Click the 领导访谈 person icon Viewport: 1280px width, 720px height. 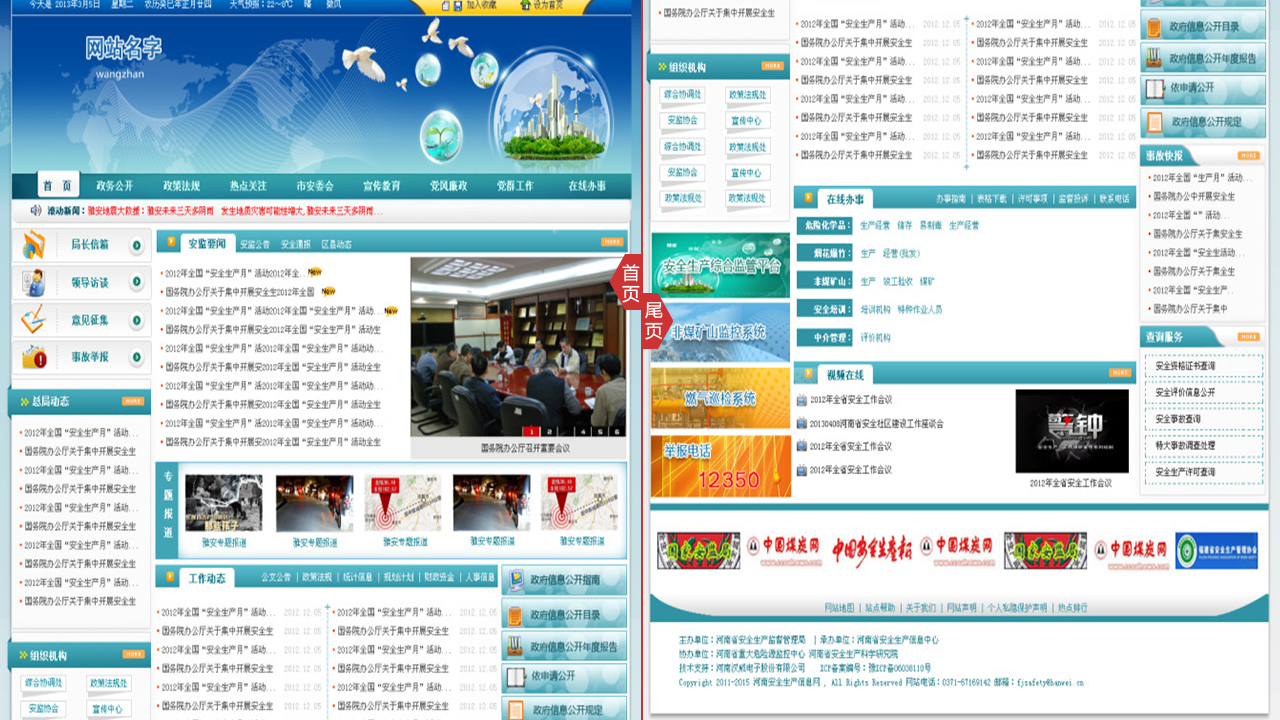[x=34, y=283]
